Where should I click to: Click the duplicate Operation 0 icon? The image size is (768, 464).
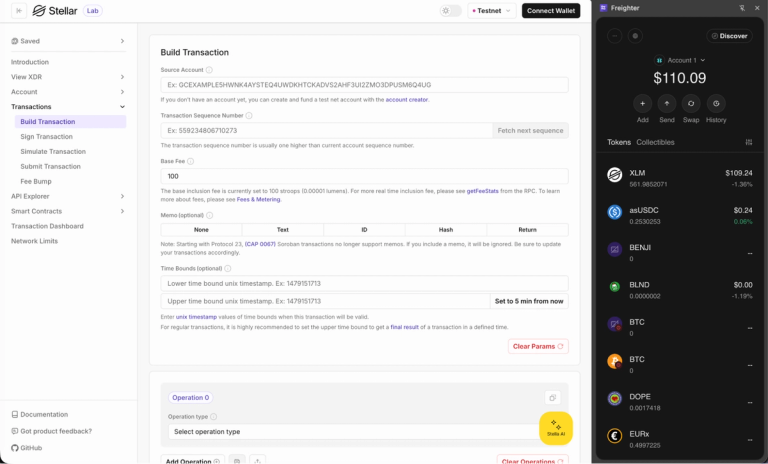[x=552, y=398]
